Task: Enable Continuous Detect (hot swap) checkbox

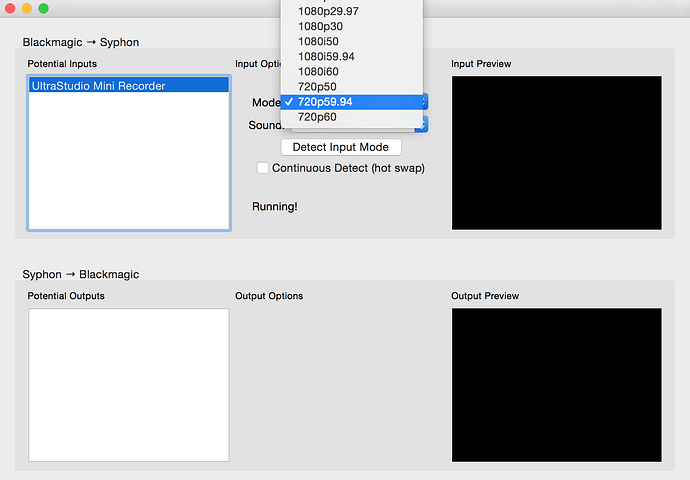Action: 263,168
